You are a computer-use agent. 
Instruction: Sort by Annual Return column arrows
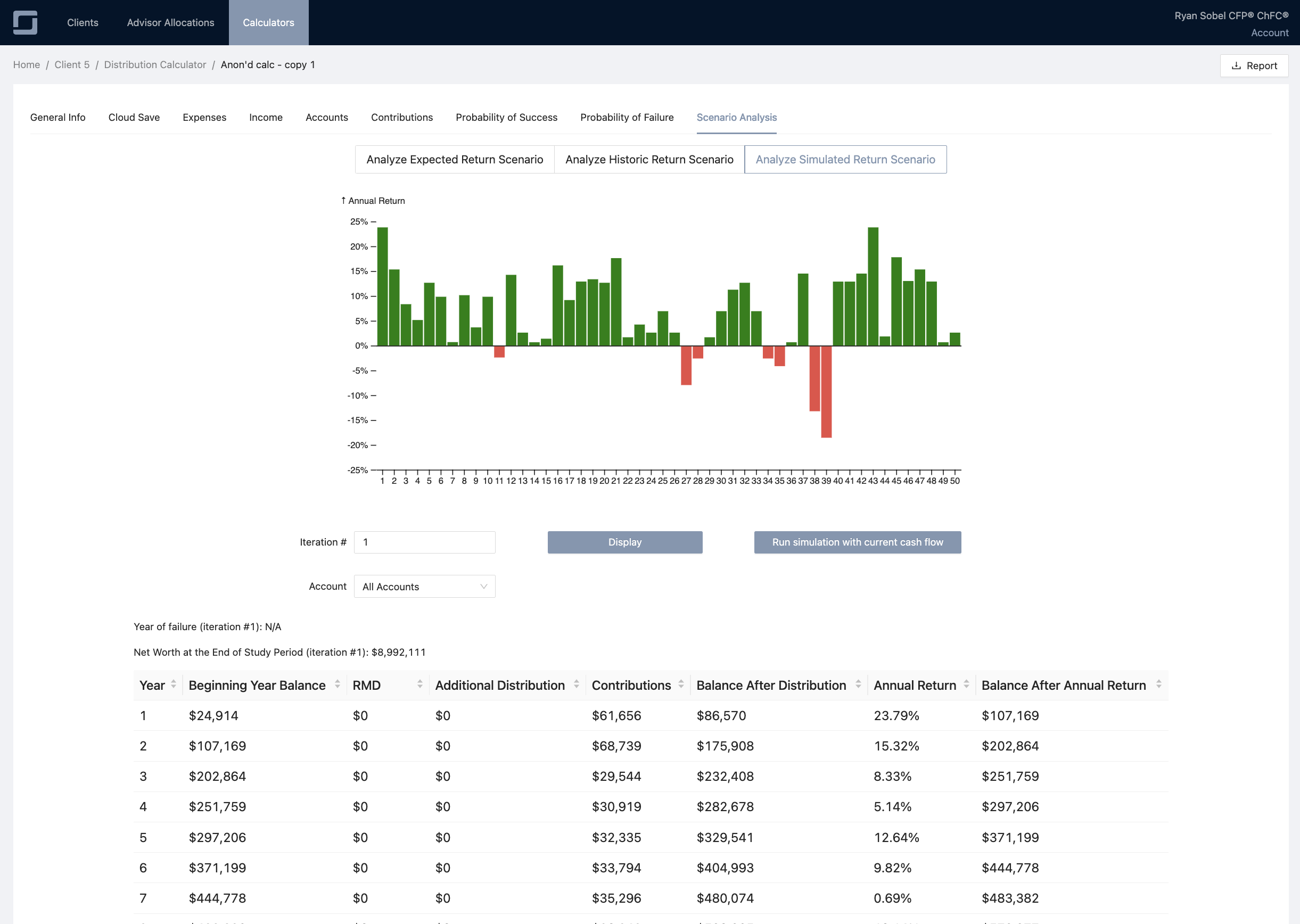966,684
